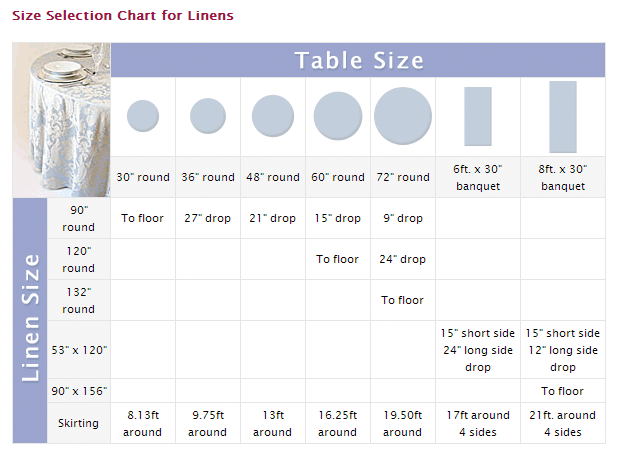Pick the 48" round table circle icon
The image size is (618, 474).
tap(272, 116)
